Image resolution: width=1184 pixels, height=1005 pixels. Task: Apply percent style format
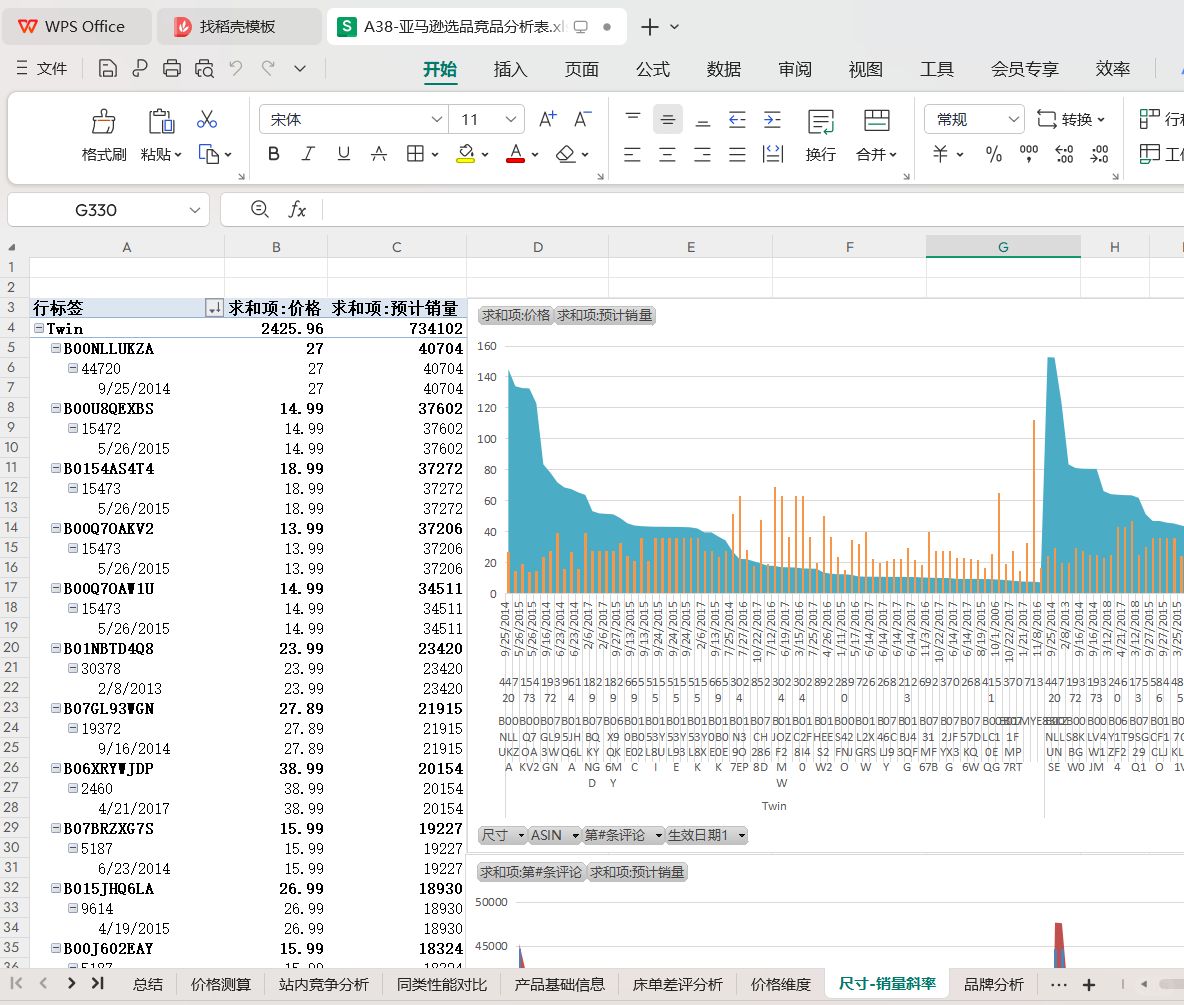coord(994,155)
